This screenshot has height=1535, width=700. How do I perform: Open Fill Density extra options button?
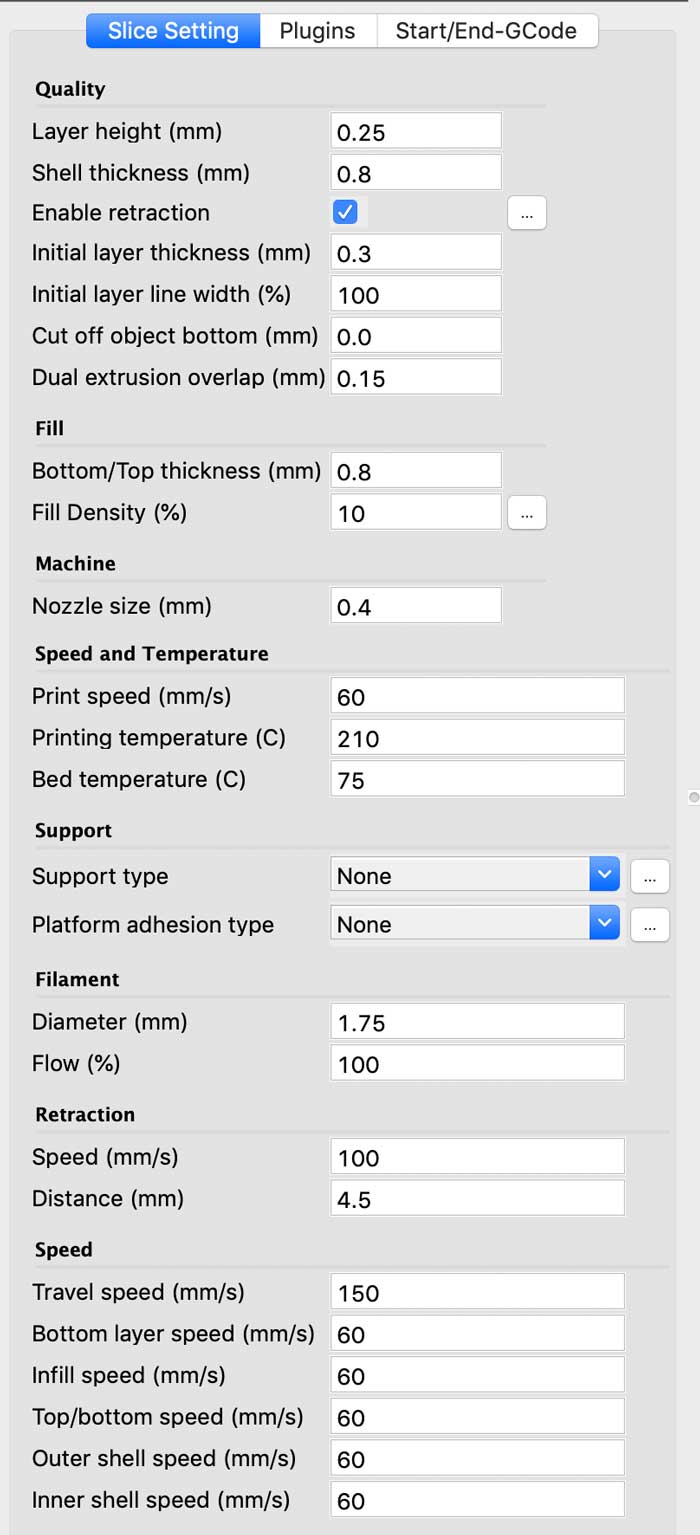tap(527, 513)
